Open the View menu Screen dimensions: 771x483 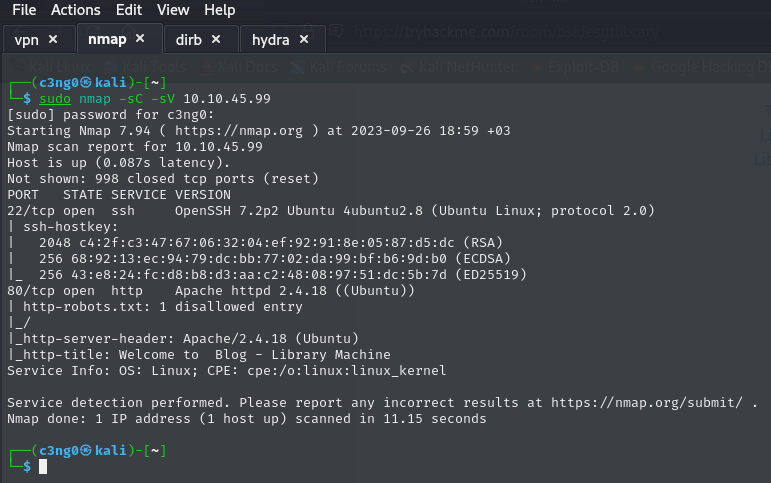point(173,10)
